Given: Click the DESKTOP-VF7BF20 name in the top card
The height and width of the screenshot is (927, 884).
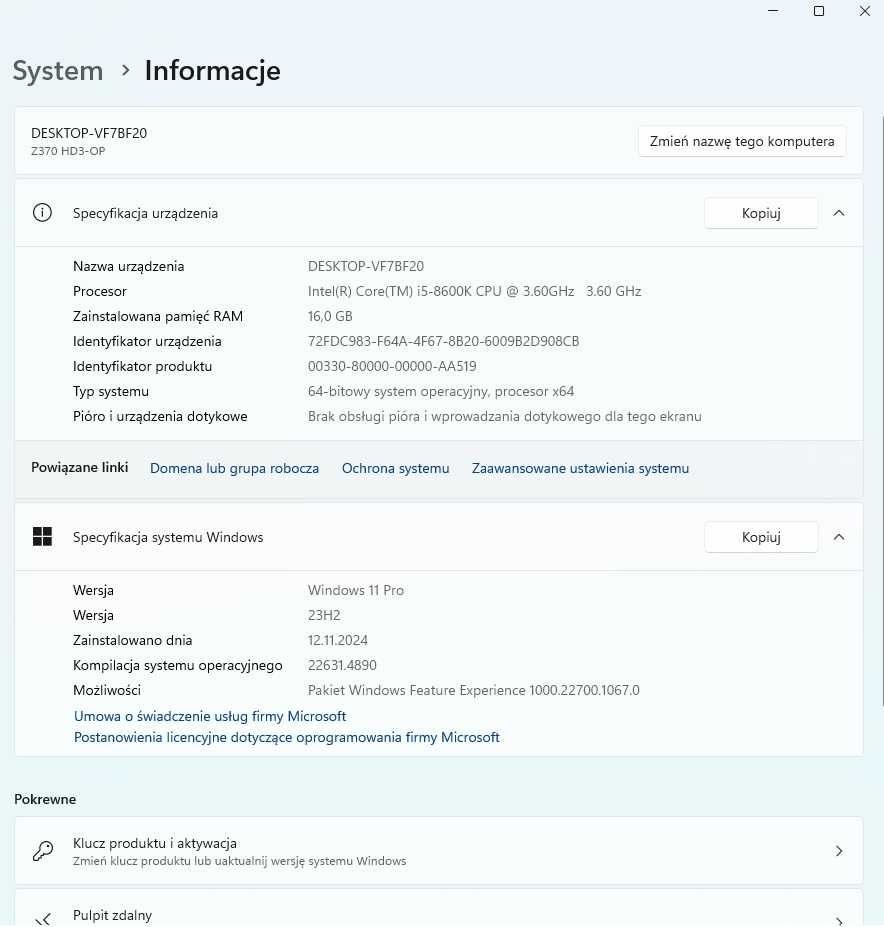Looking at the screenshot, I should coord(89,133).
